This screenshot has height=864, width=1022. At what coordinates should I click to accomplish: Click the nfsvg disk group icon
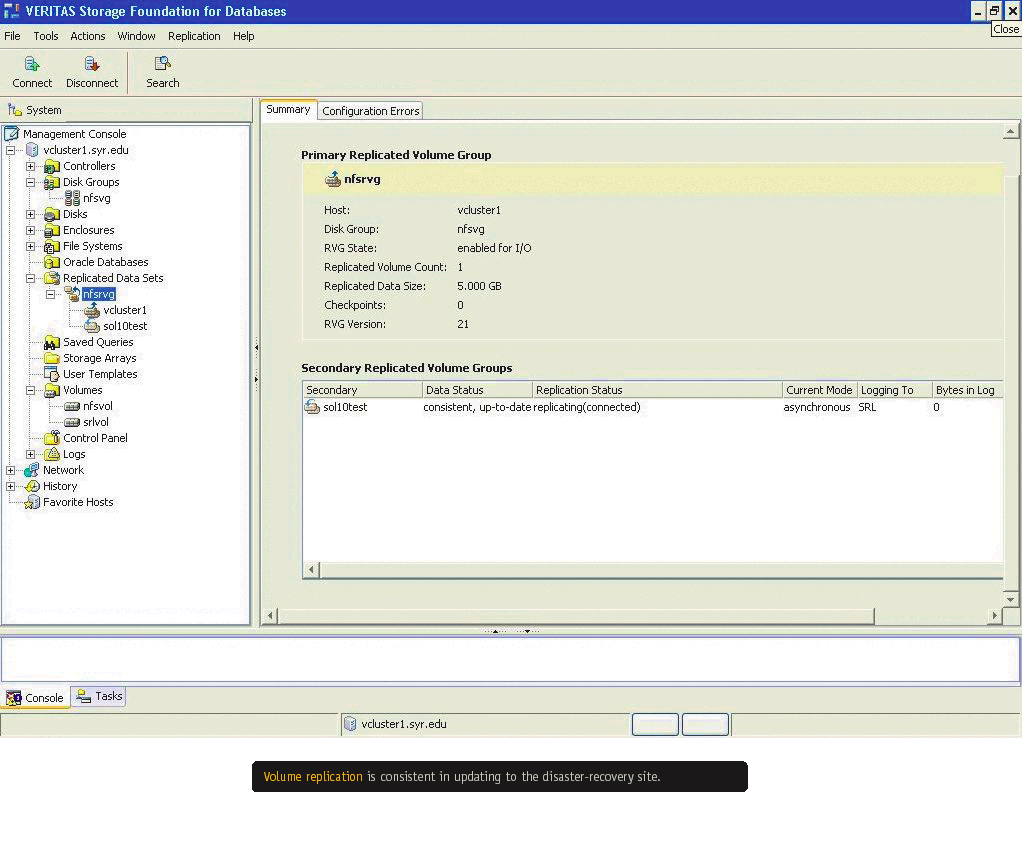pos(72,198)
